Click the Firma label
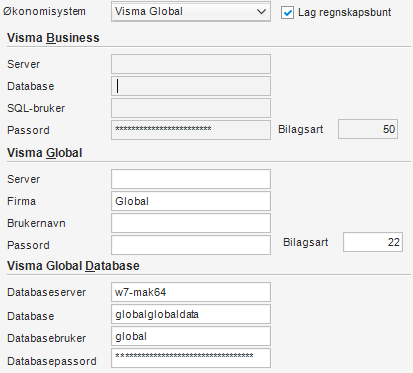The height and width of the screenshot is (373, 413). [21, 201]
